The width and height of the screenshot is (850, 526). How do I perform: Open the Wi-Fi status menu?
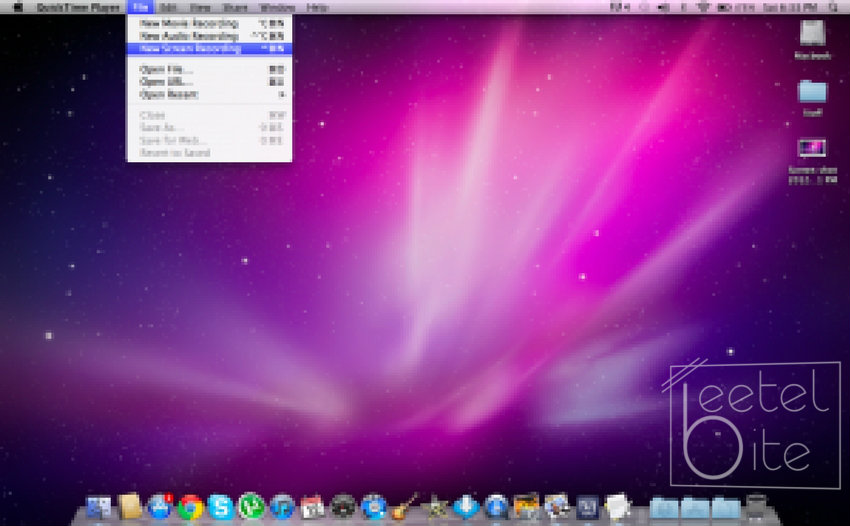click(x=703, y=8)
